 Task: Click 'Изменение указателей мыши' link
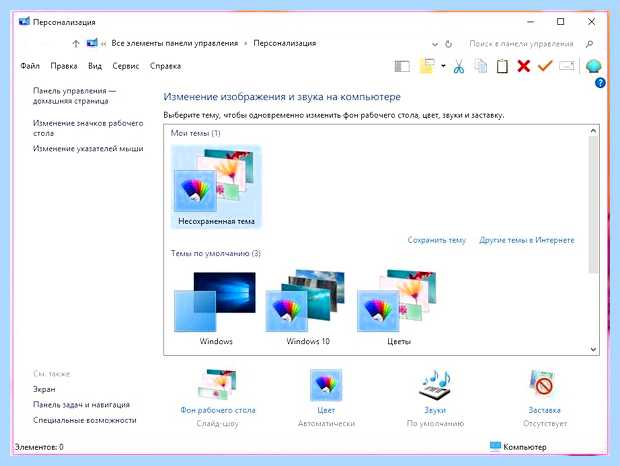pyautogui.click(x=88, y=149)
